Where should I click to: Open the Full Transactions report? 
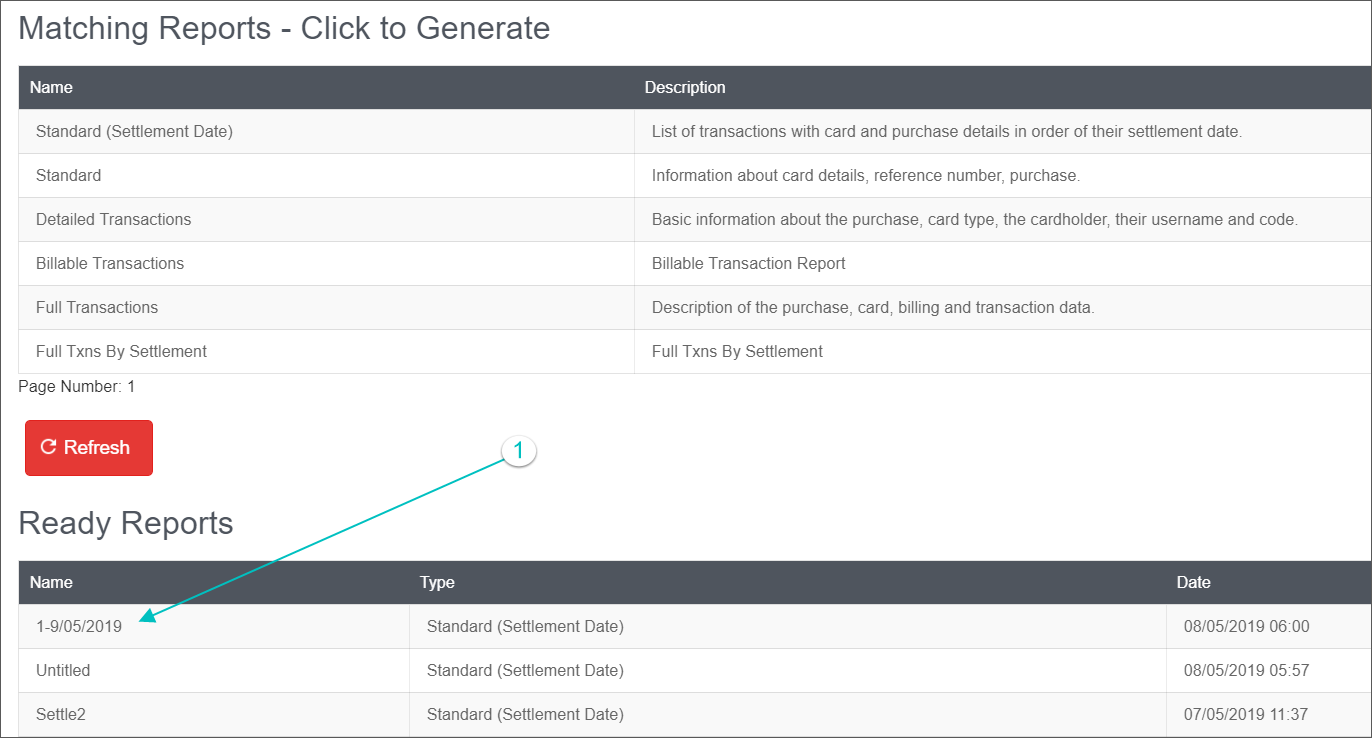coord(97,307)
